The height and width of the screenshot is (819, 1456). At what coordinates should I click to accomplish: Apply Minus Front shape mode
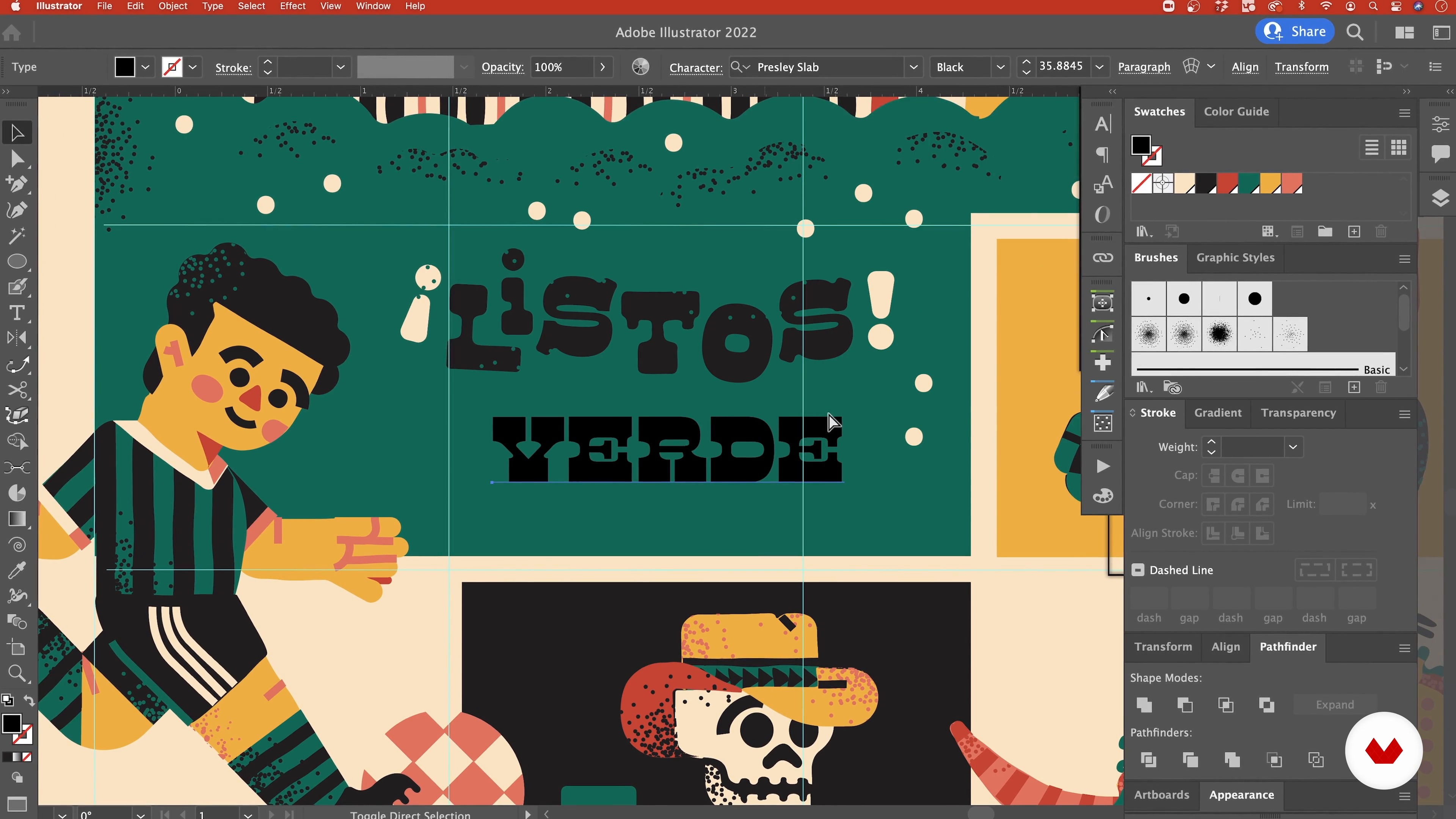coord(1185,705)
